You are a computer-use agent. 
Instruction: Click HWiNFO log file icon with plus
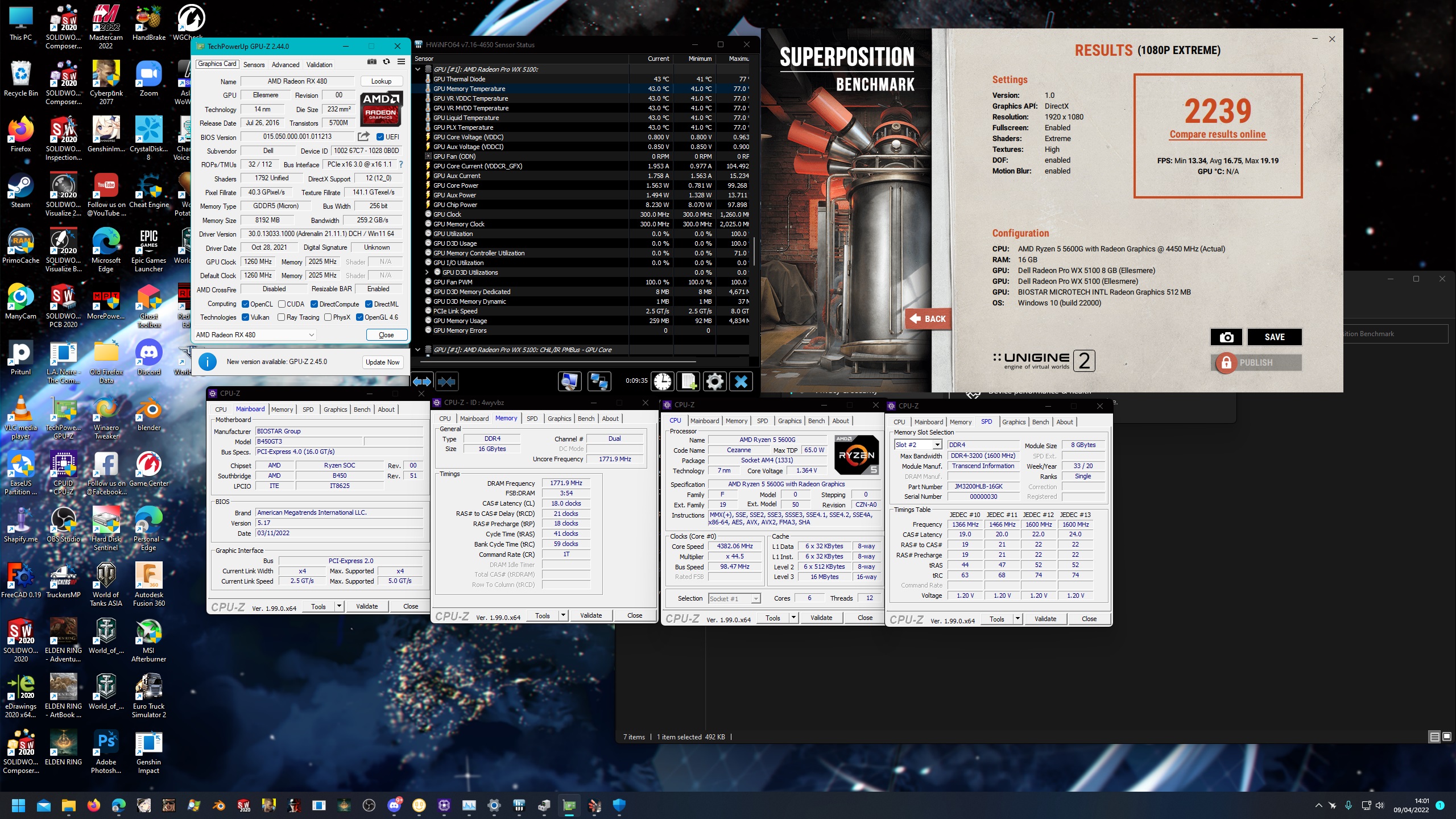tap(688, 382)
